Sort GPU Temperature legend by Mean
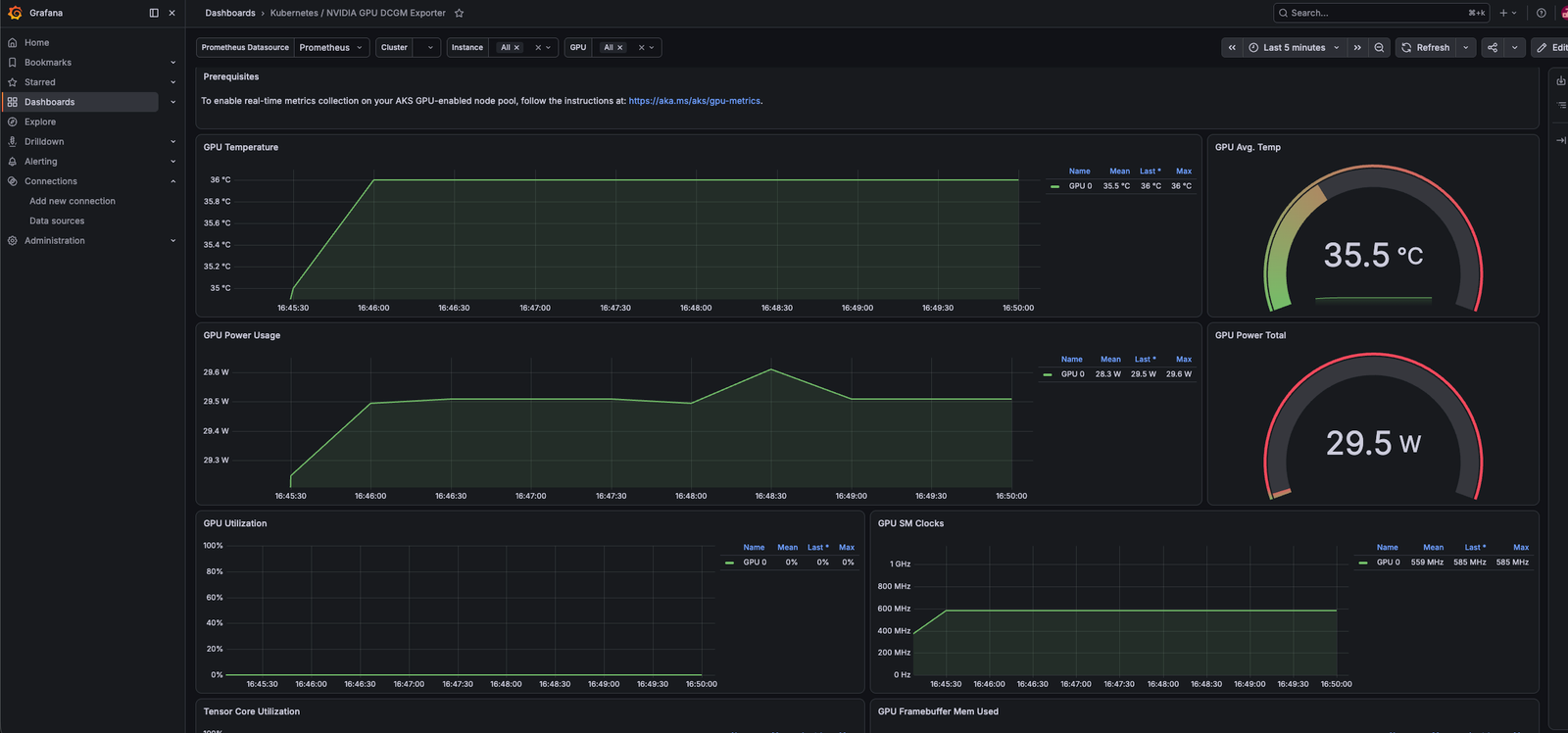1568x733 pixels. coord(1119,171)
